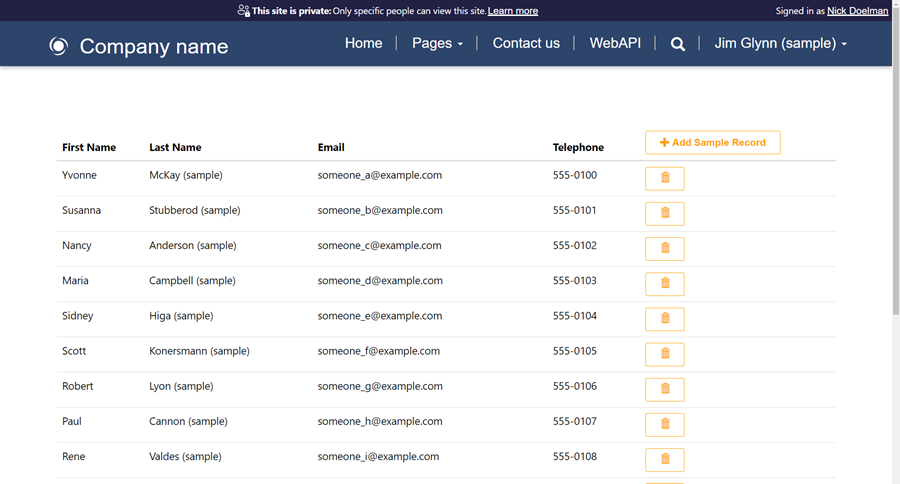The height and width of the screenshot is (484, 900).
Task: Click the Email column header
Action: [331, 147]
